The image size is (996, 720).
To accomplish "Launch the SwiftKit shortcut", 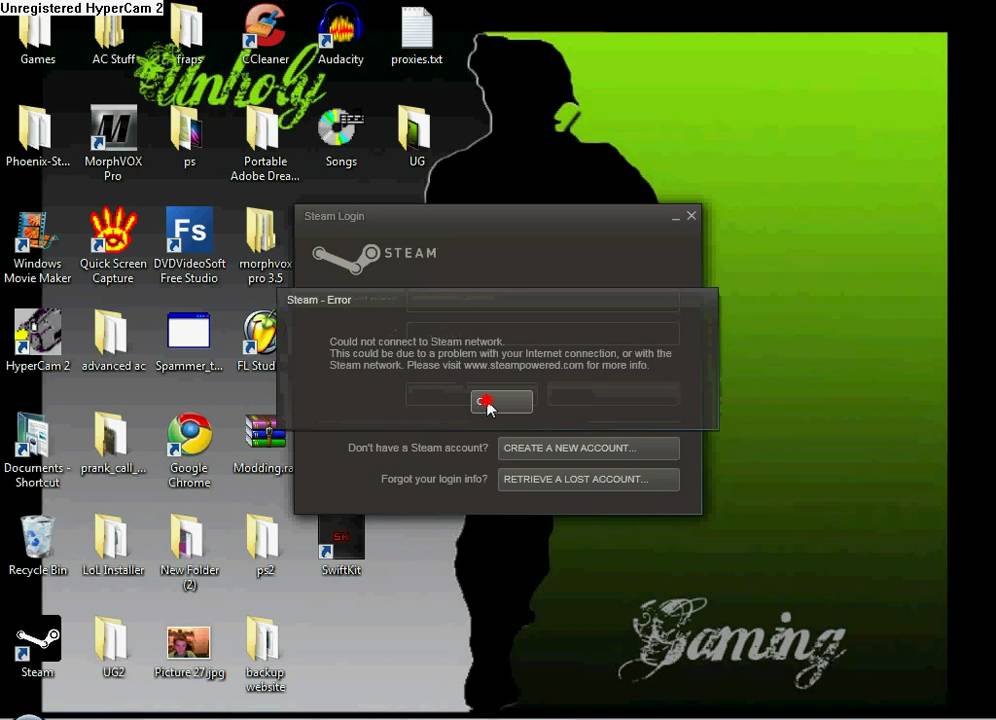I will point(341,545).
